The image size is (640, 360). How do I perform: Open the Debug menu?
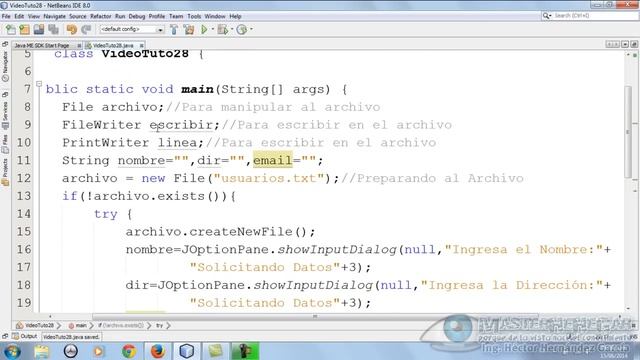click(137, 16)
